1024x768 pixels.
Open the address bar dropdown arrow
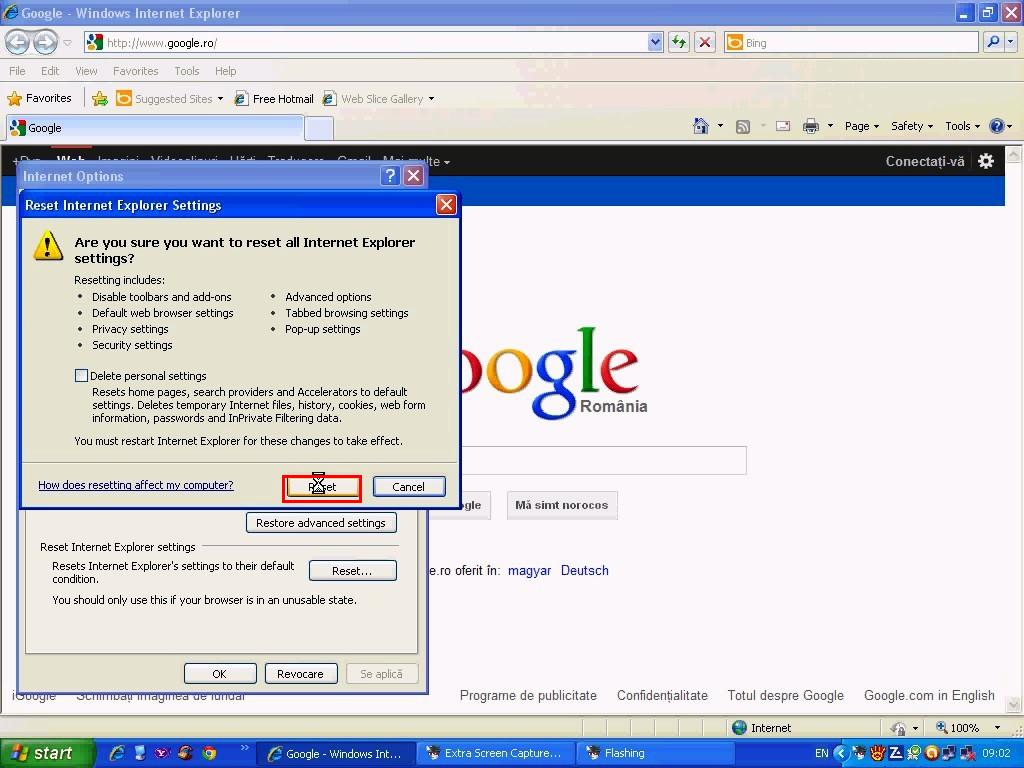click(655, 42)
